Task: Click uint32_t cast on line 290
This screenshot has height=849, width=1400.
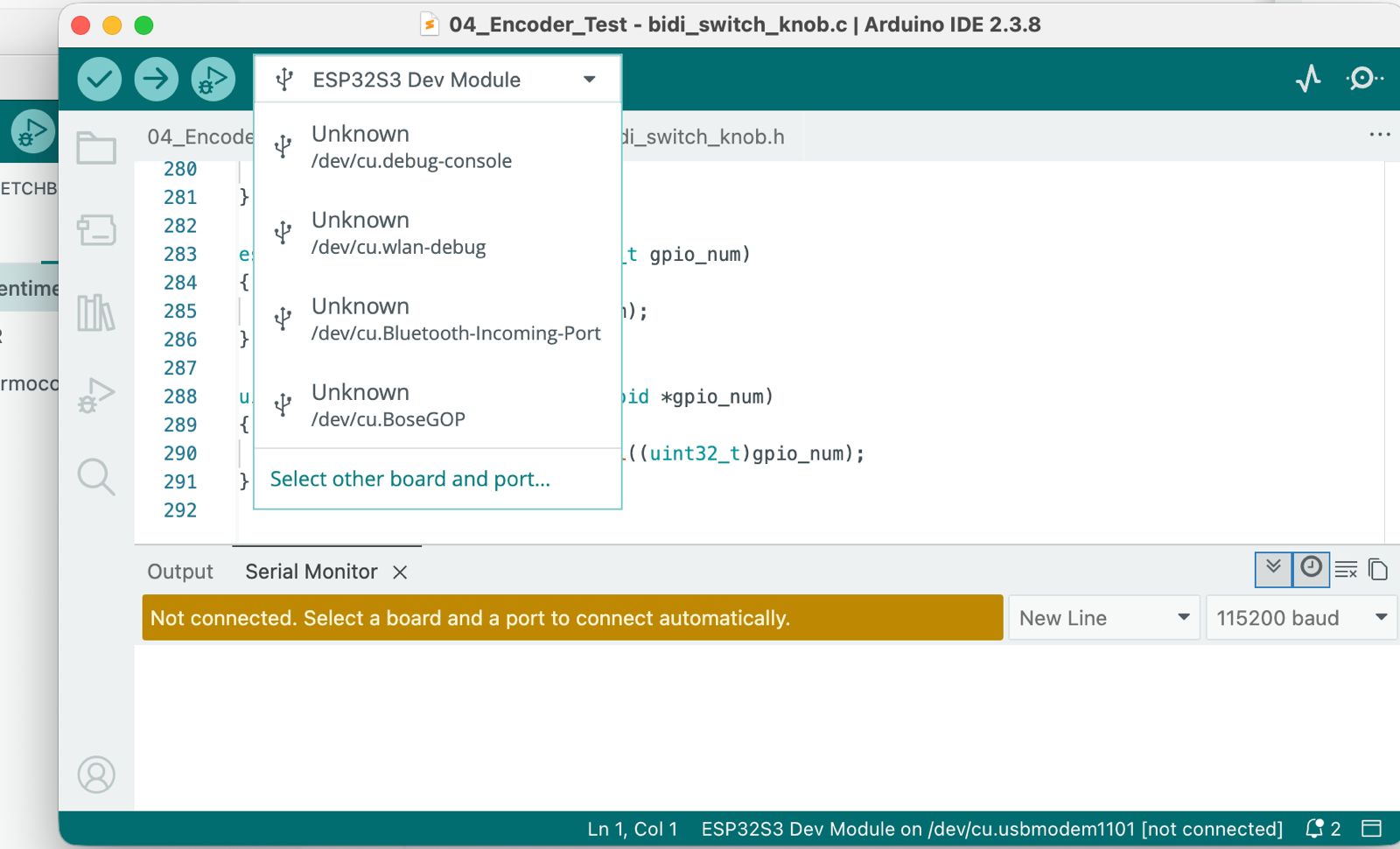Action: point(695,453)
